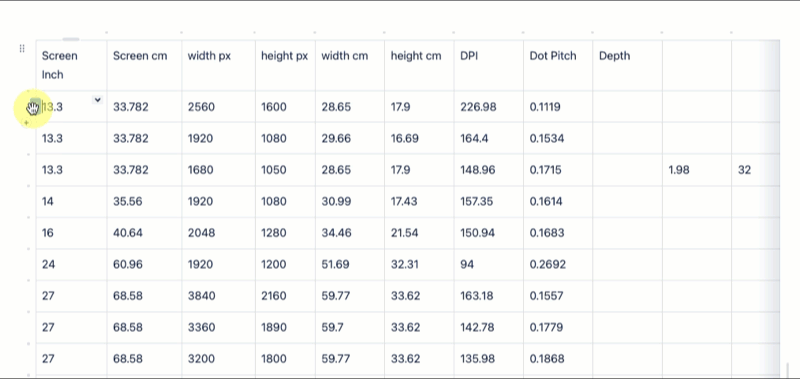The width and height of the screenshot is (800, 379).
Task: Click the width px column header
Action: coord(218,65)
